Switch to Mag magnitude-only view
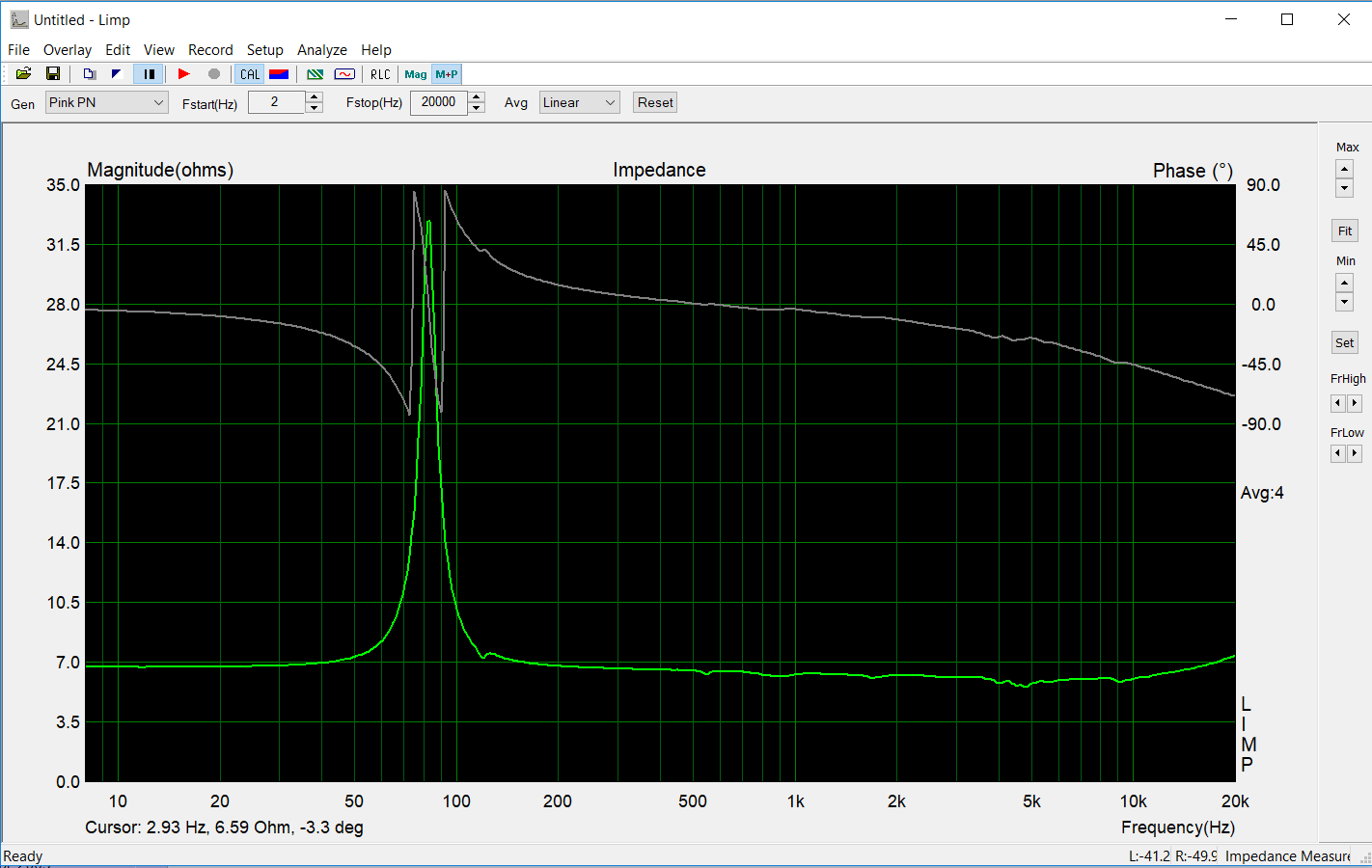Viewport: 1372px width, 868px height. 416,74
